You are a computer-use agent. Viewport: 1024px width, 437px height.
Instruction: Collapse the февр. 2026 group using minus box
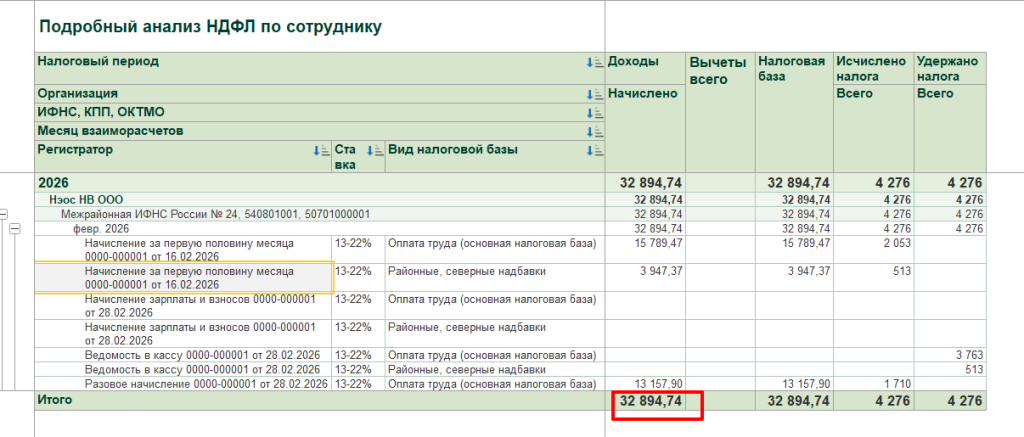pos(15,229)
